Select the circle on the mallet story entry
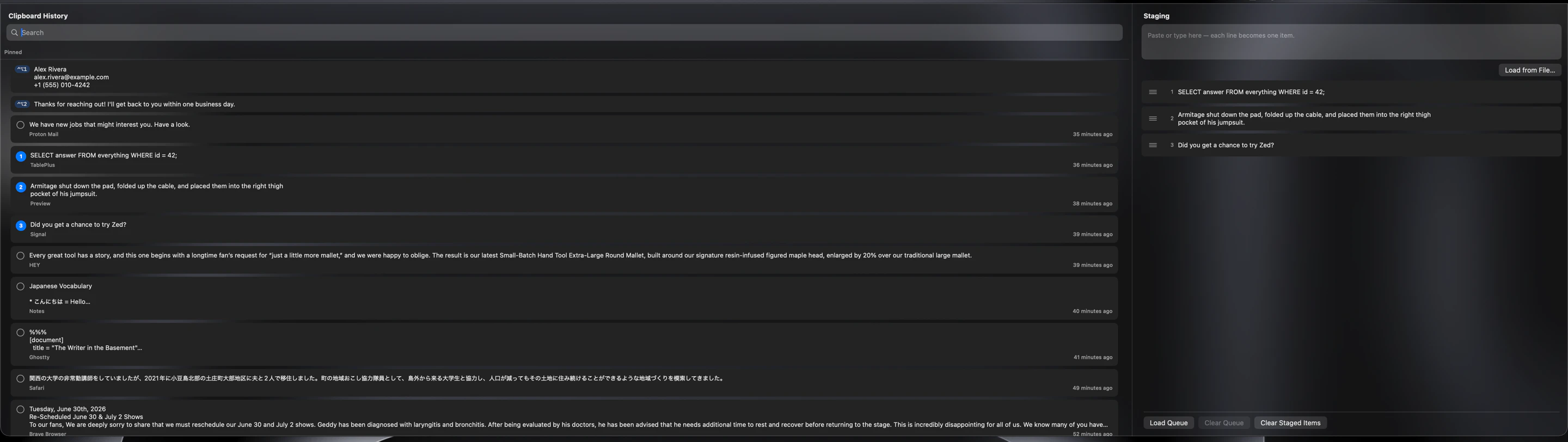1568x442 pixels. point(21,256)
